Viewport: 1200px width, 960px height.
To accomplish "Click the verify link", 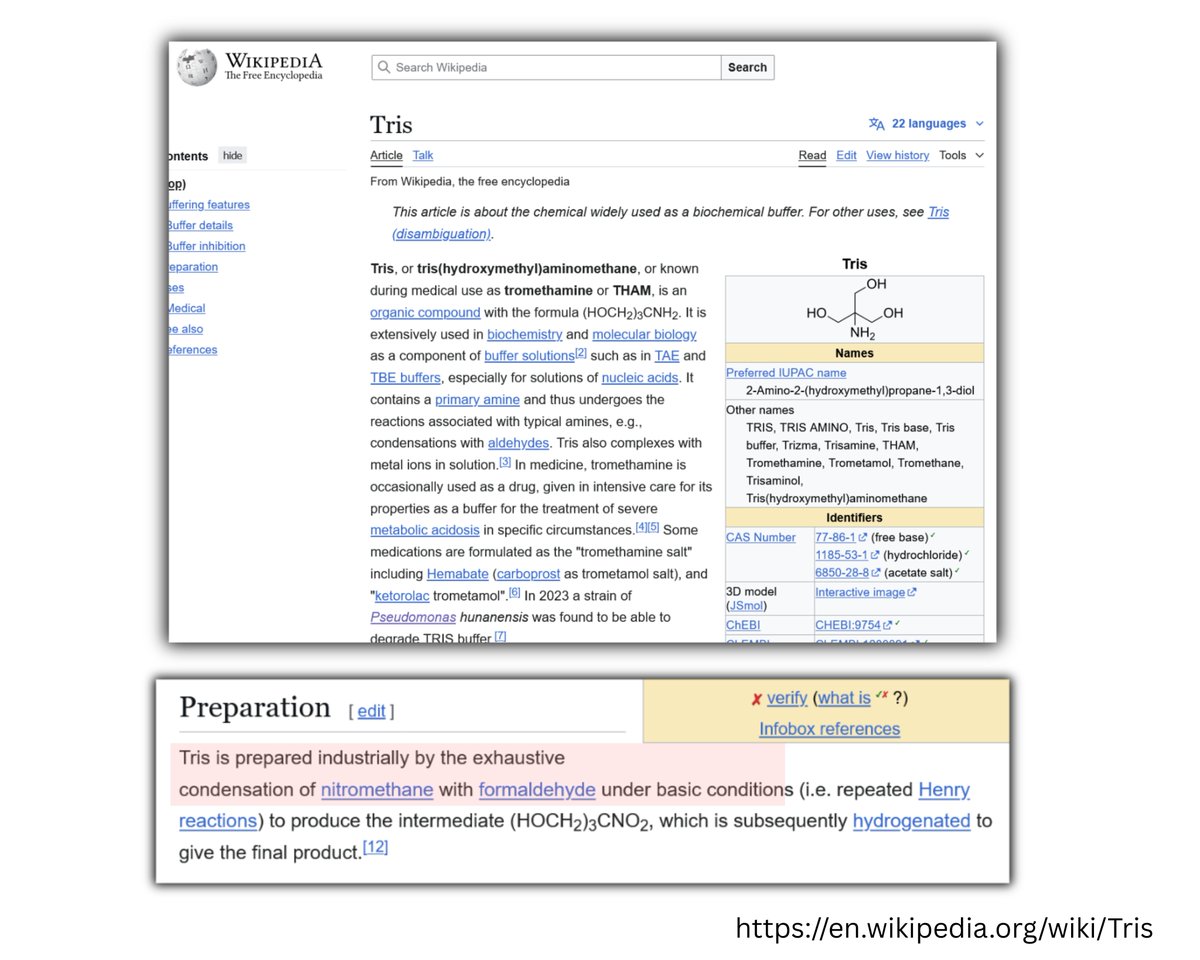I will click(787, 698).
